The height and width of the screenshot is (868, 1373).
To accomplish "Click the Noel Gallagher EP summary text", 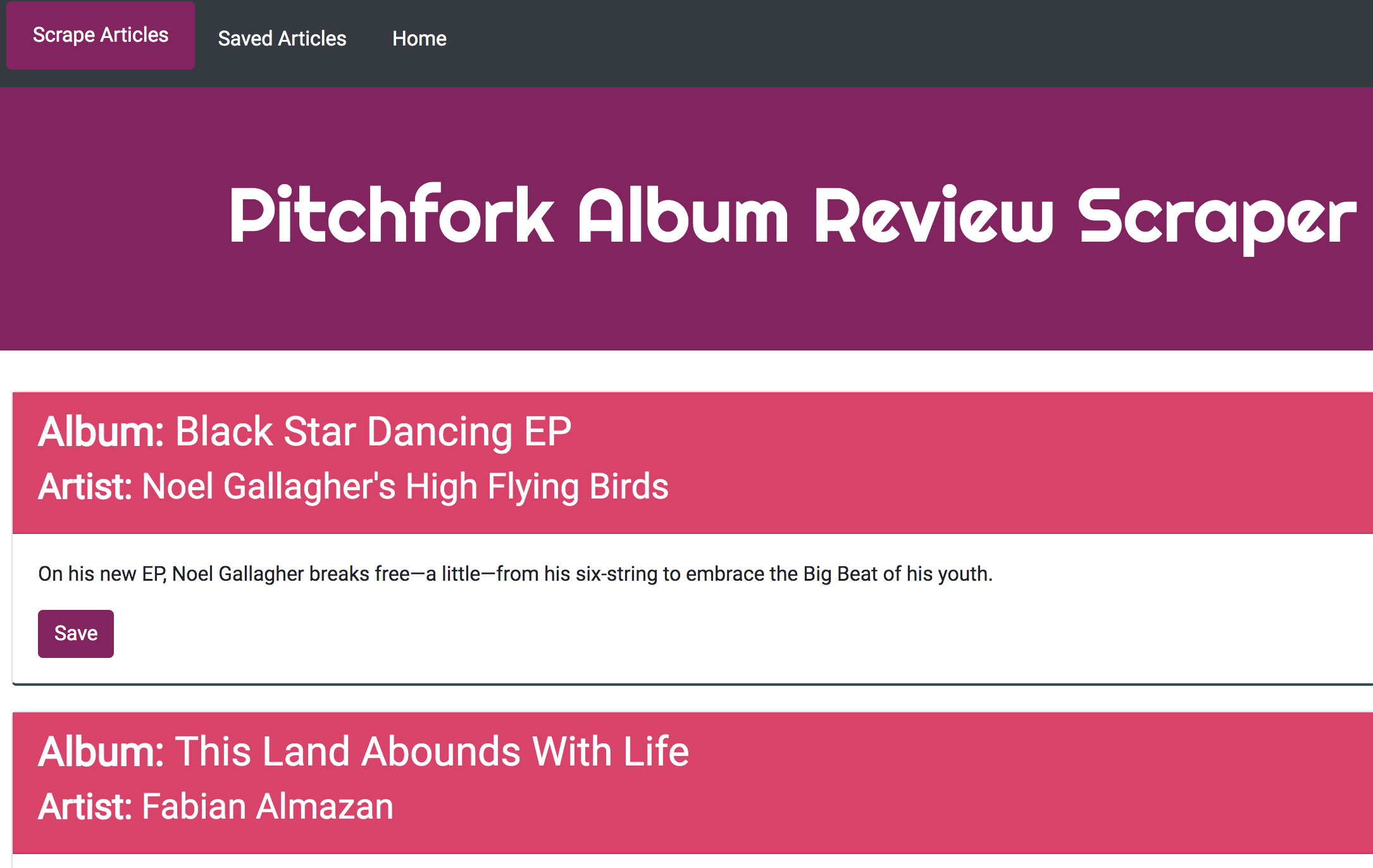I will tap(515, 574).
